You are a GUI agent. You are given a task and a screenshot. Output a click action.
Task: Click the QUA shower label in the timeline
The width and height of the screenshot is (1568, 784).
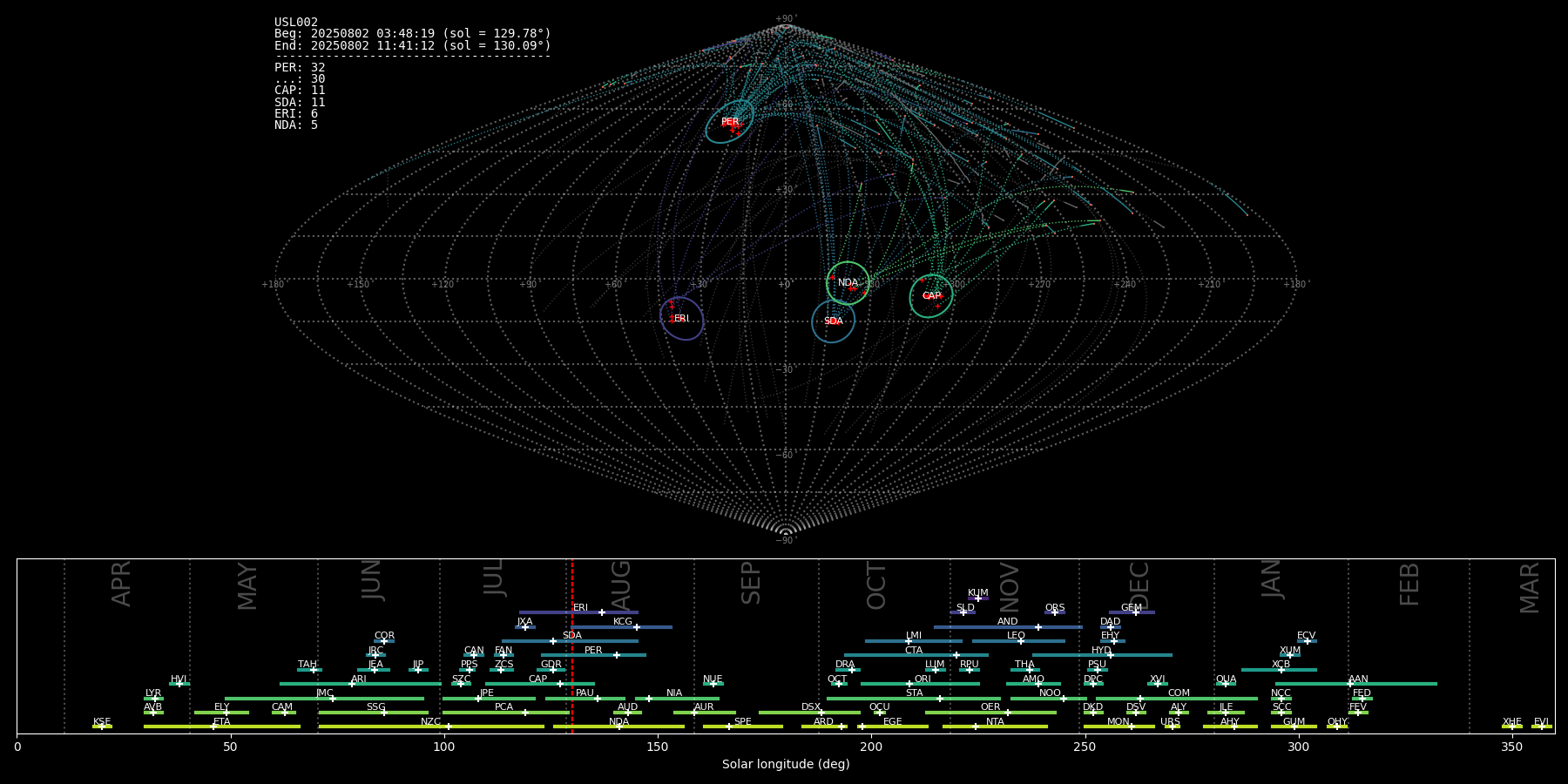coord(1227,679)
